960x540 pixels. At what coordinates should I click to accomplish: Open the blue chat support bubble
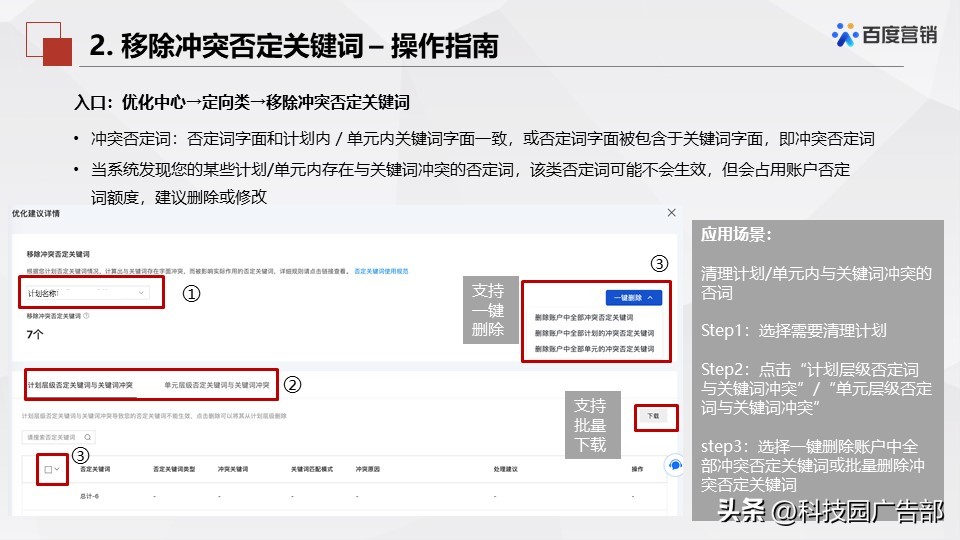coord(675,465)
